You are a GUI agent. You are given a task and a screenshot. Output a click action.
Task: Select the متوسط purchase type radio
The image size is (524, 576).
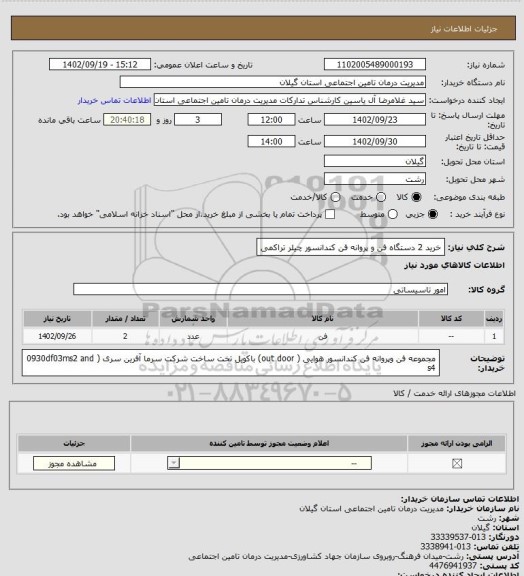393,214
